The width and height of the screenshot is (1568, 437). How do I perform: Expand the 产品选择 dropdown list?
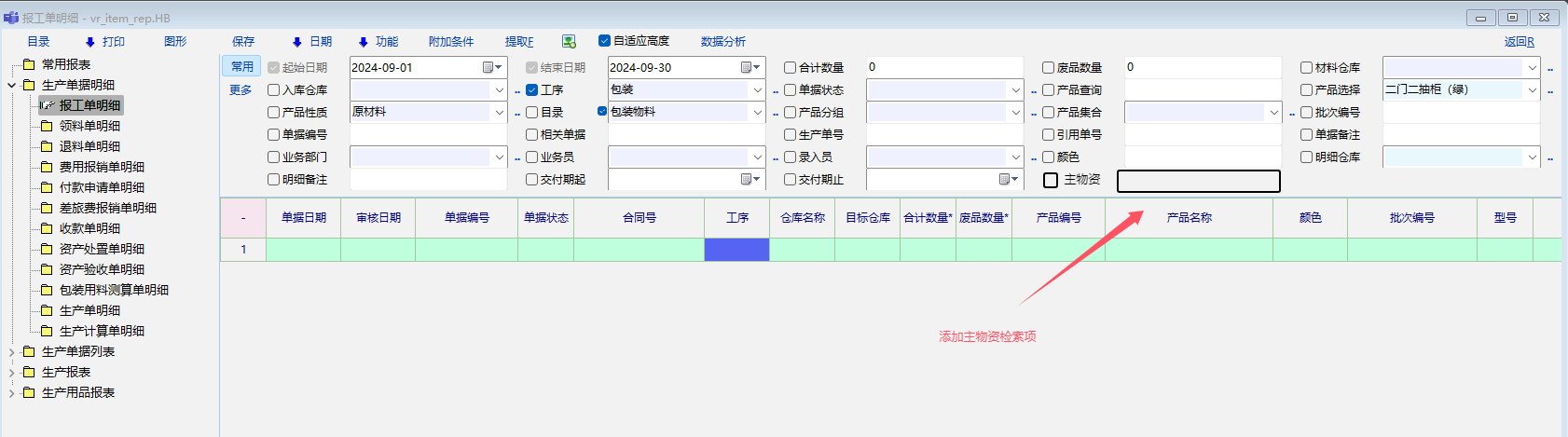coord(1532,90)
